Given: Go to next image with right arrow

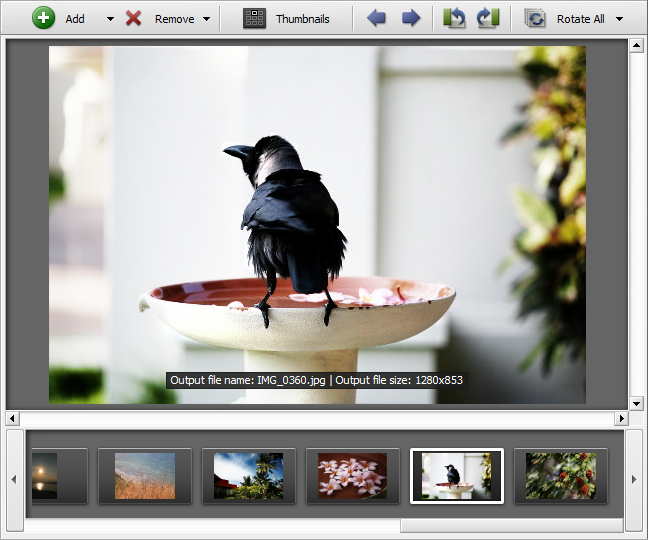Looking at the screenshot, I should (410, 18).
